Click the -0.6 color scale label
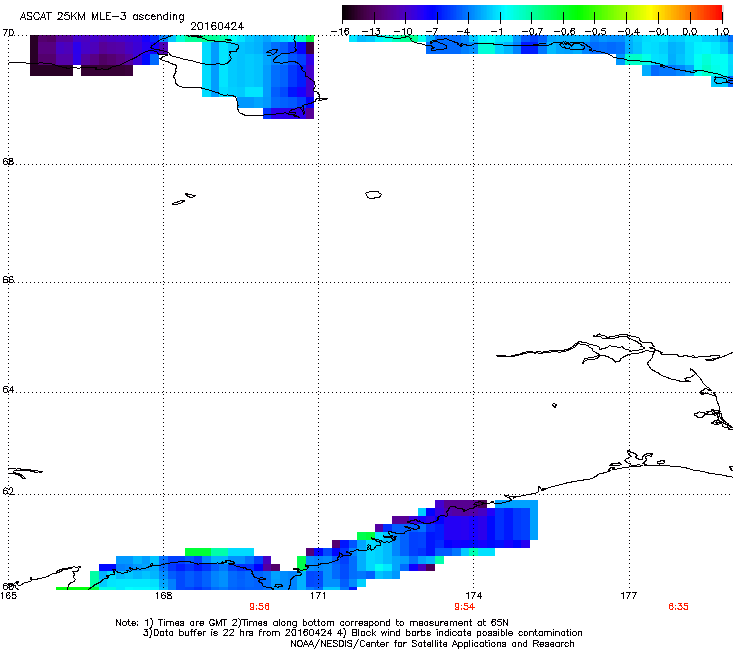740x650 pixels. [564, 32]
